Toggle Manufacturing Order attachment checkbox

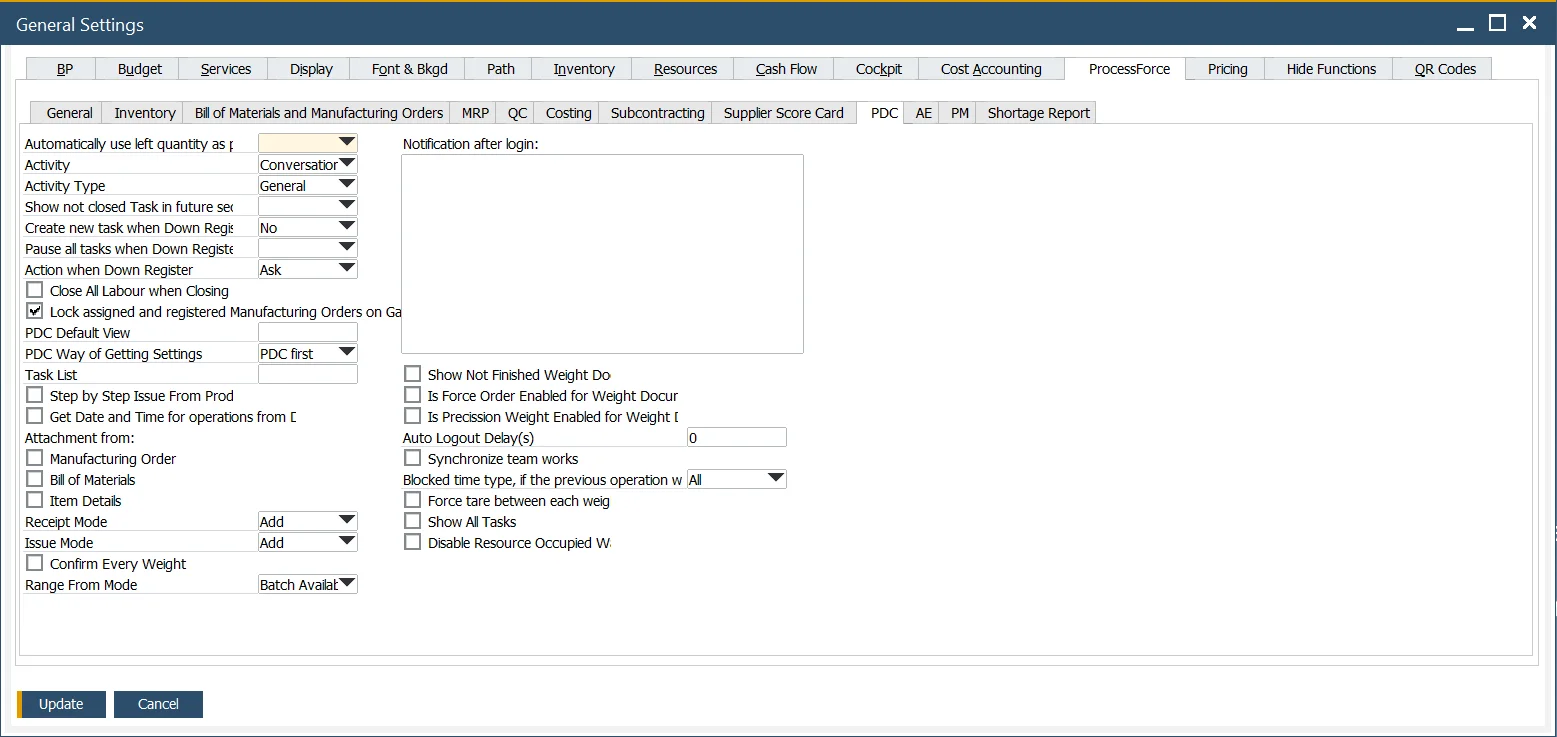tap(35, 458)
